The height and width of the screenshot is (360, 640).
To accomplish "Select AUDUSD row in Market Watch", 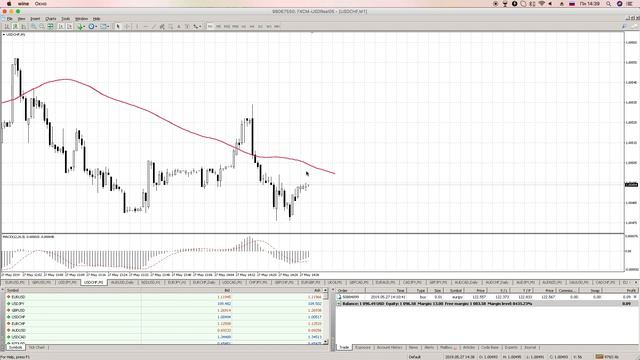I will [x=164, y=330].
